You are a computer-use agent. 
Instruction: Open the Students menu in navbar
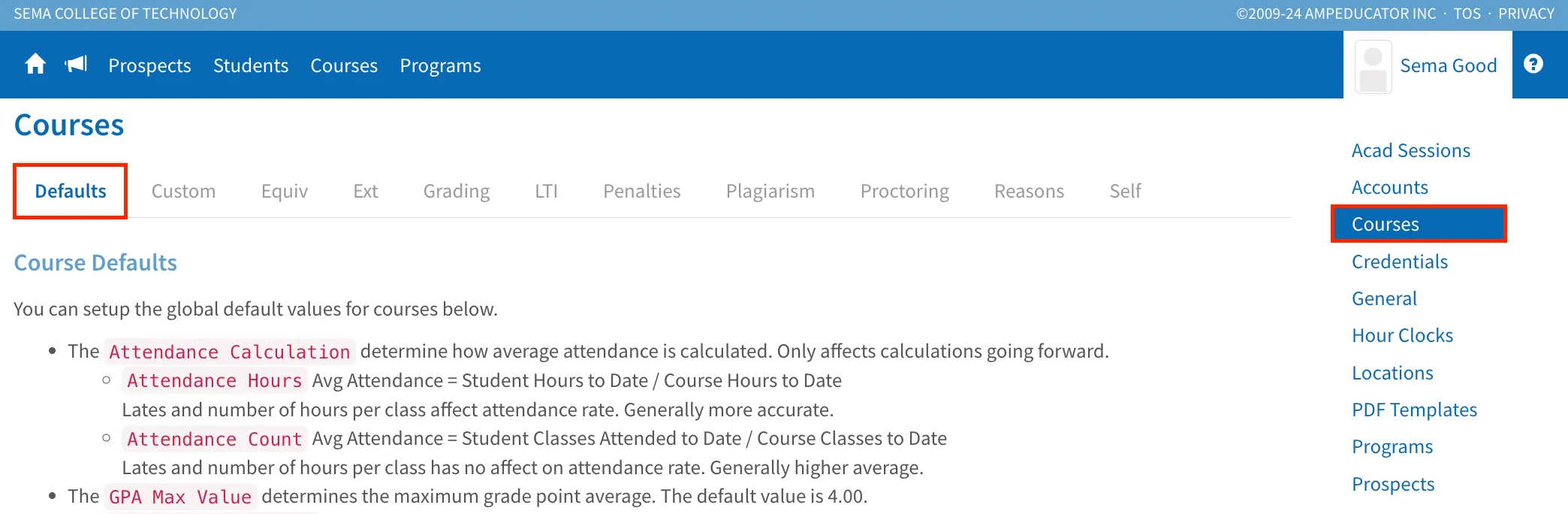[251, 66]
